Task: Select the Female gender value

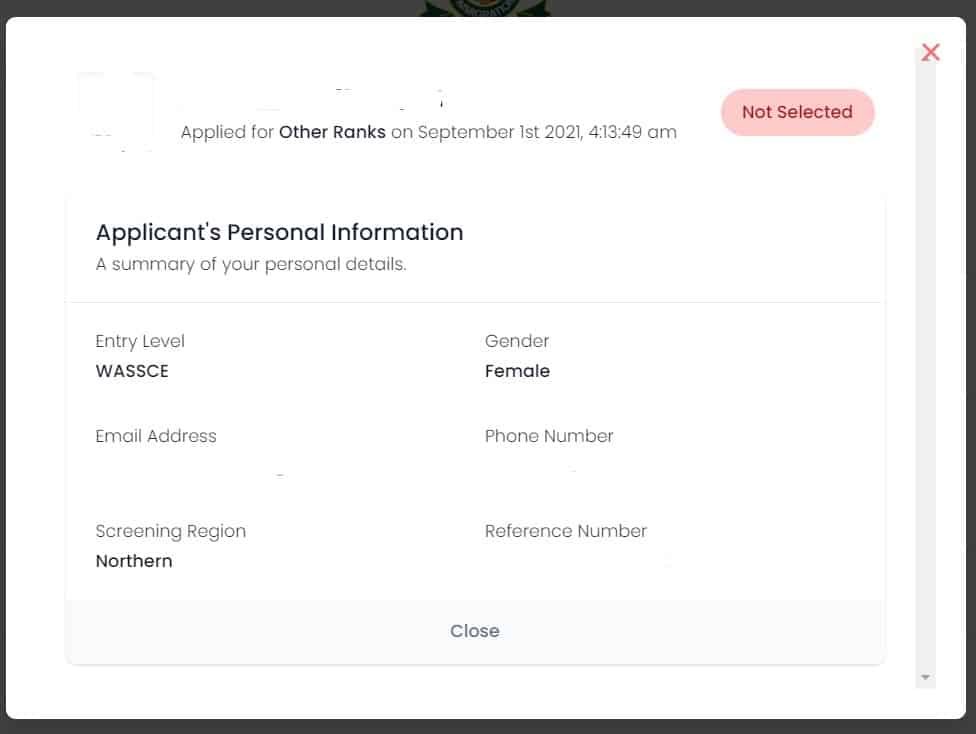Action: pos(517,371)
